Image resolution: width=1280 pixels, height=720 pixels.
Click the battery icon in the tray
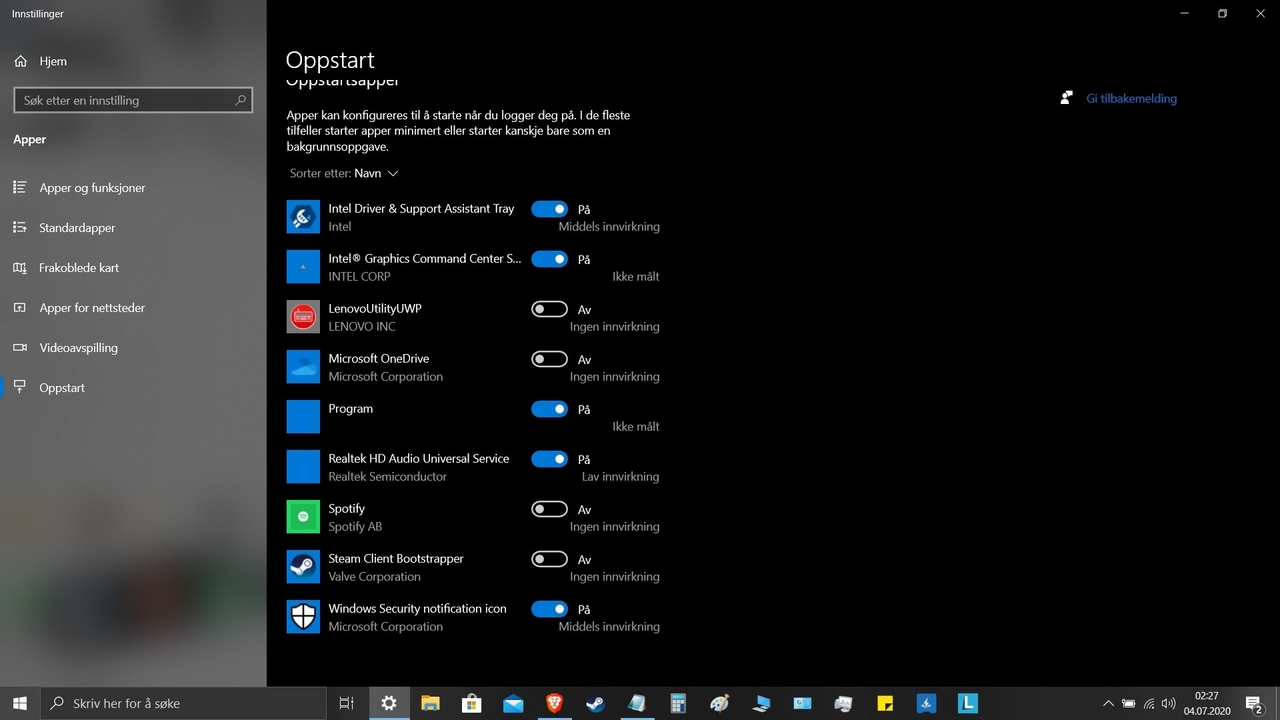(1128, 703)
